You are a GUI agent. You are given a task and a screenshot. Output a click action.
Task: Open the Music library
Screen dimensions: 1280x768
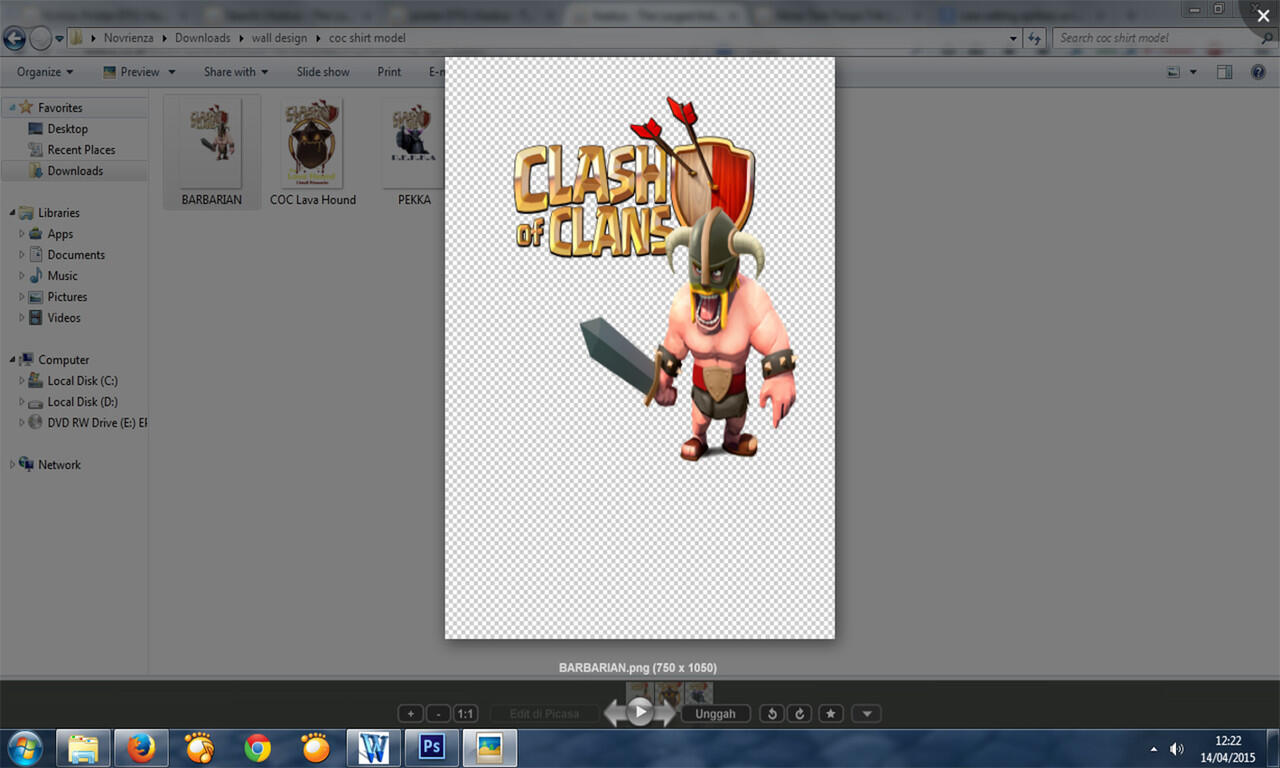(x=62, y=276)
